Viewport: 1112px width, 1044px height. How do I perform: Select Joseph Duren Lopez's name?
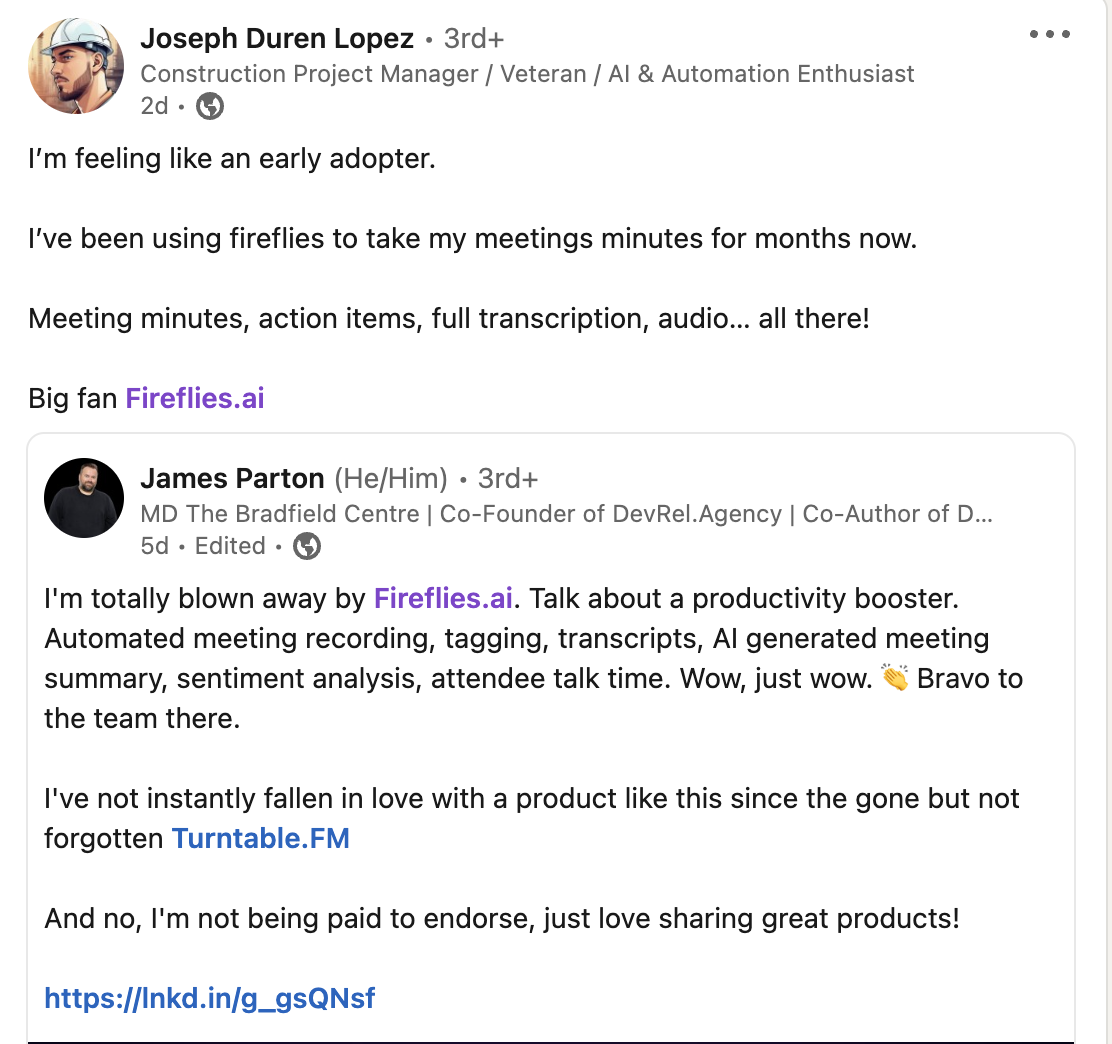click(277, 38)
